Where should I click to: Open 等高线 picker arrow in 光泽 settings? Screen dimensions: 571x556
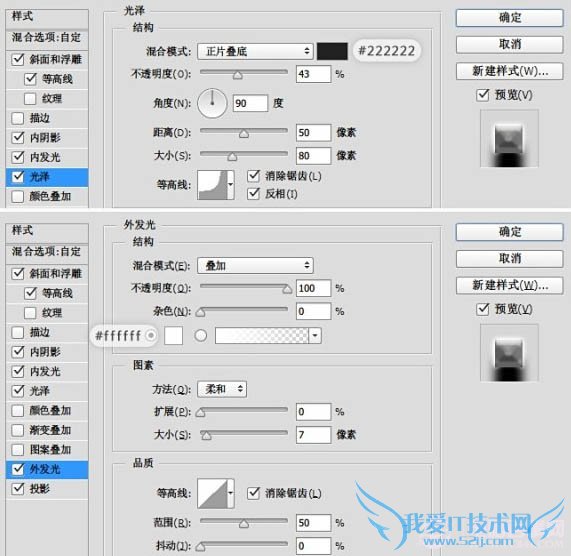pyautogui.click(x=231, y=185)
